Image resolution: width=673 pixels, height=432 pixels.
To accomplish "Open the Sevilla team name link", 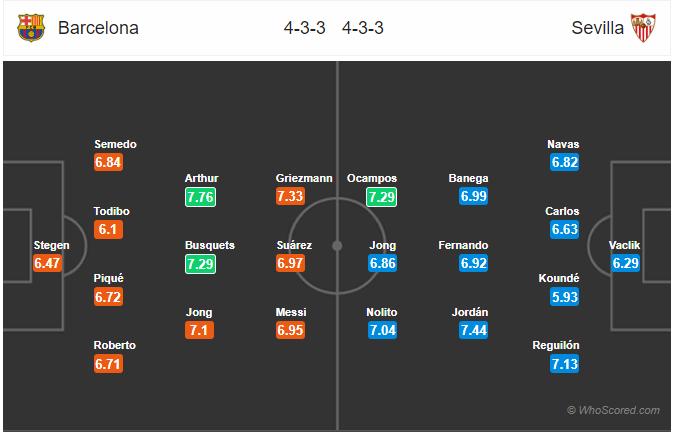I will coord(597,28).
